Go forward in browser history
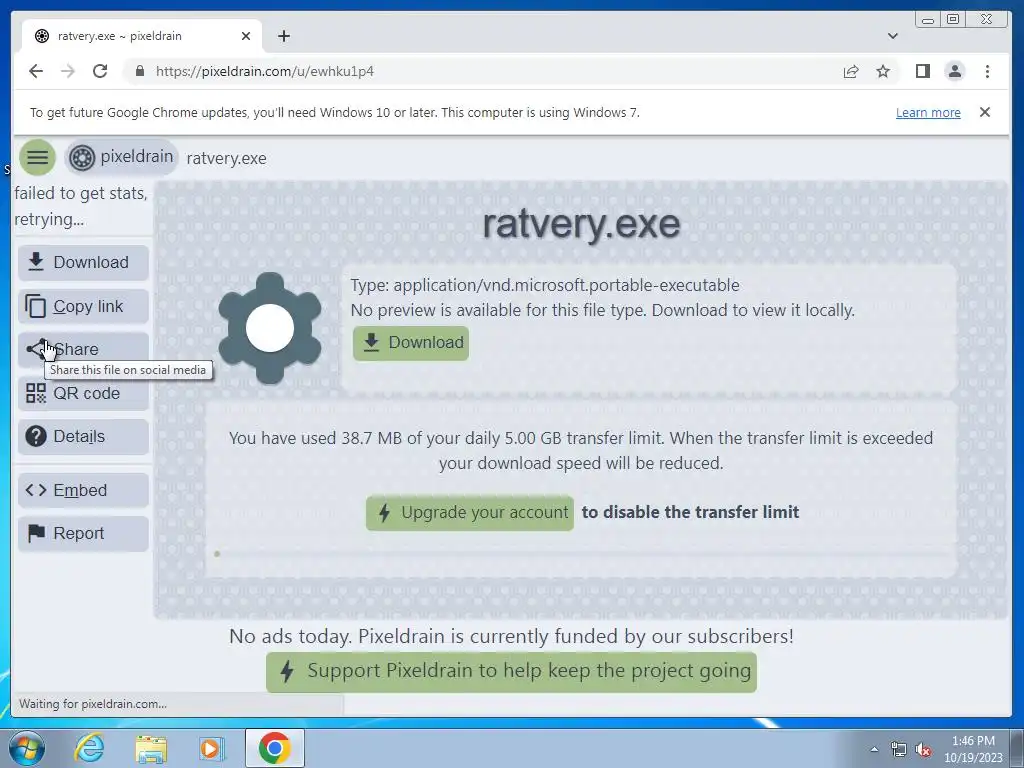 (68, 71)
